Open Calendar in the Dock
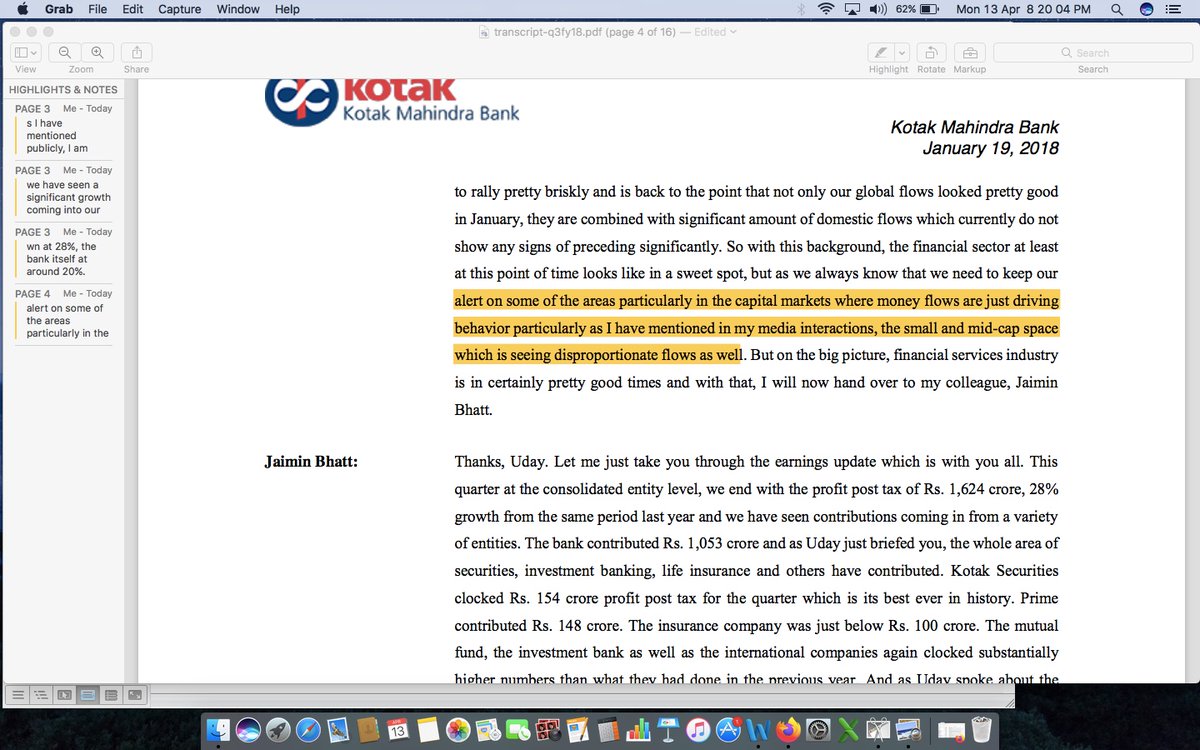The image size is (1200, 750). (x=398, y=730)
